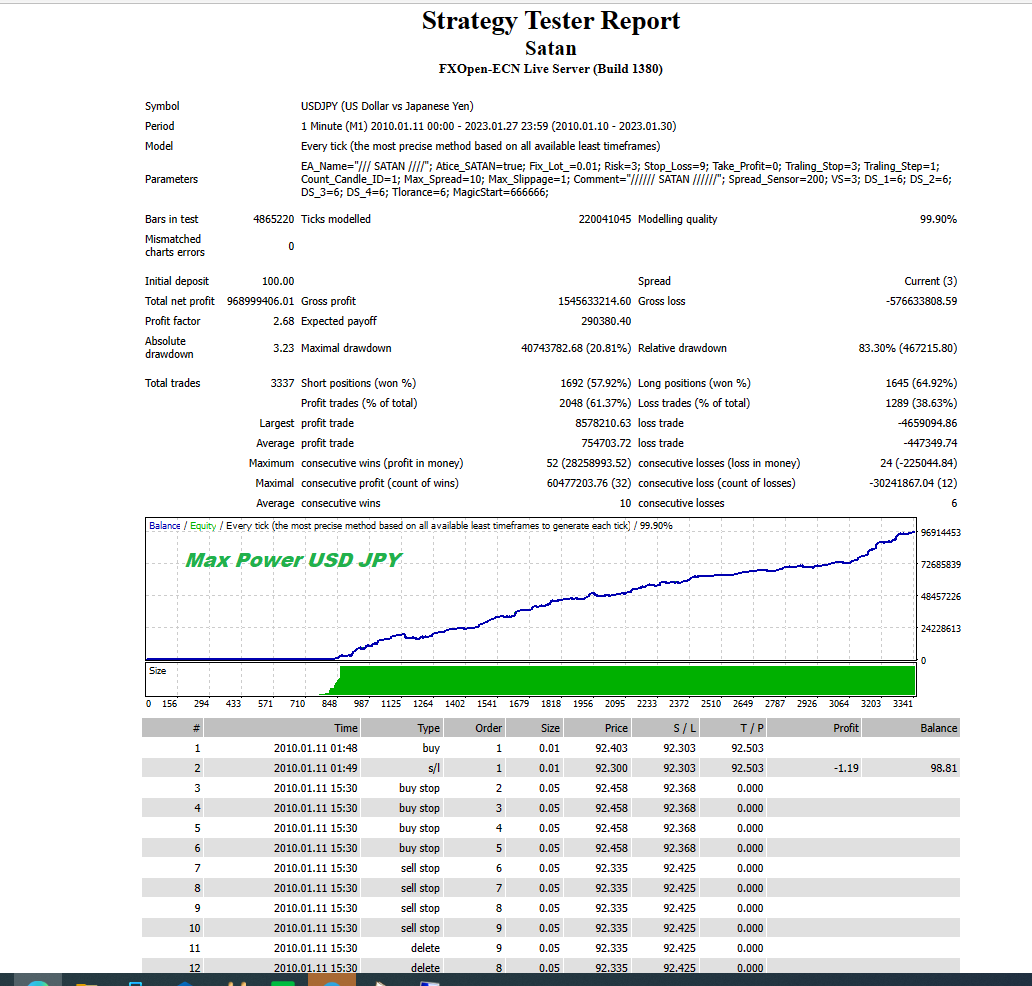Click largest loss trade value -4659094.86
This screenshot has width=1032, height=986.
coord(927,423)
